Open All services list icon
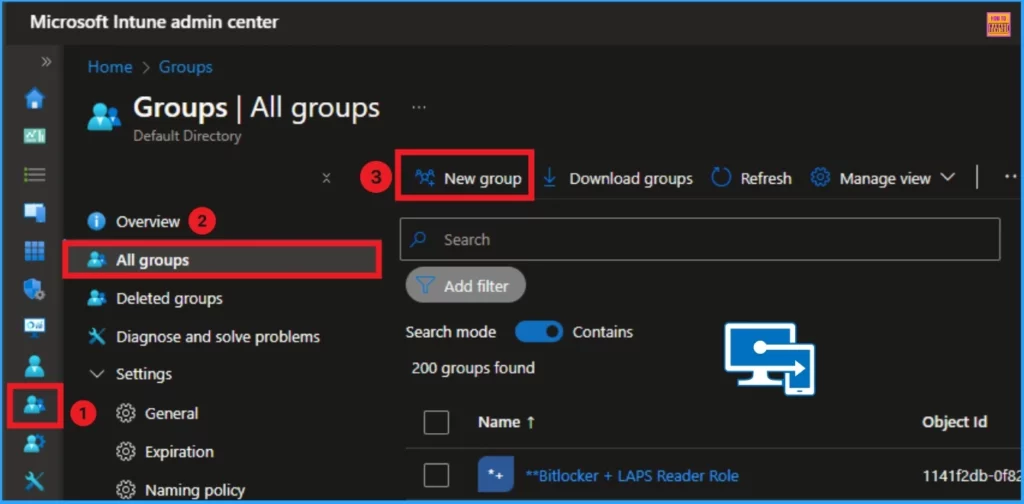1024x504 pixels. 34,174
